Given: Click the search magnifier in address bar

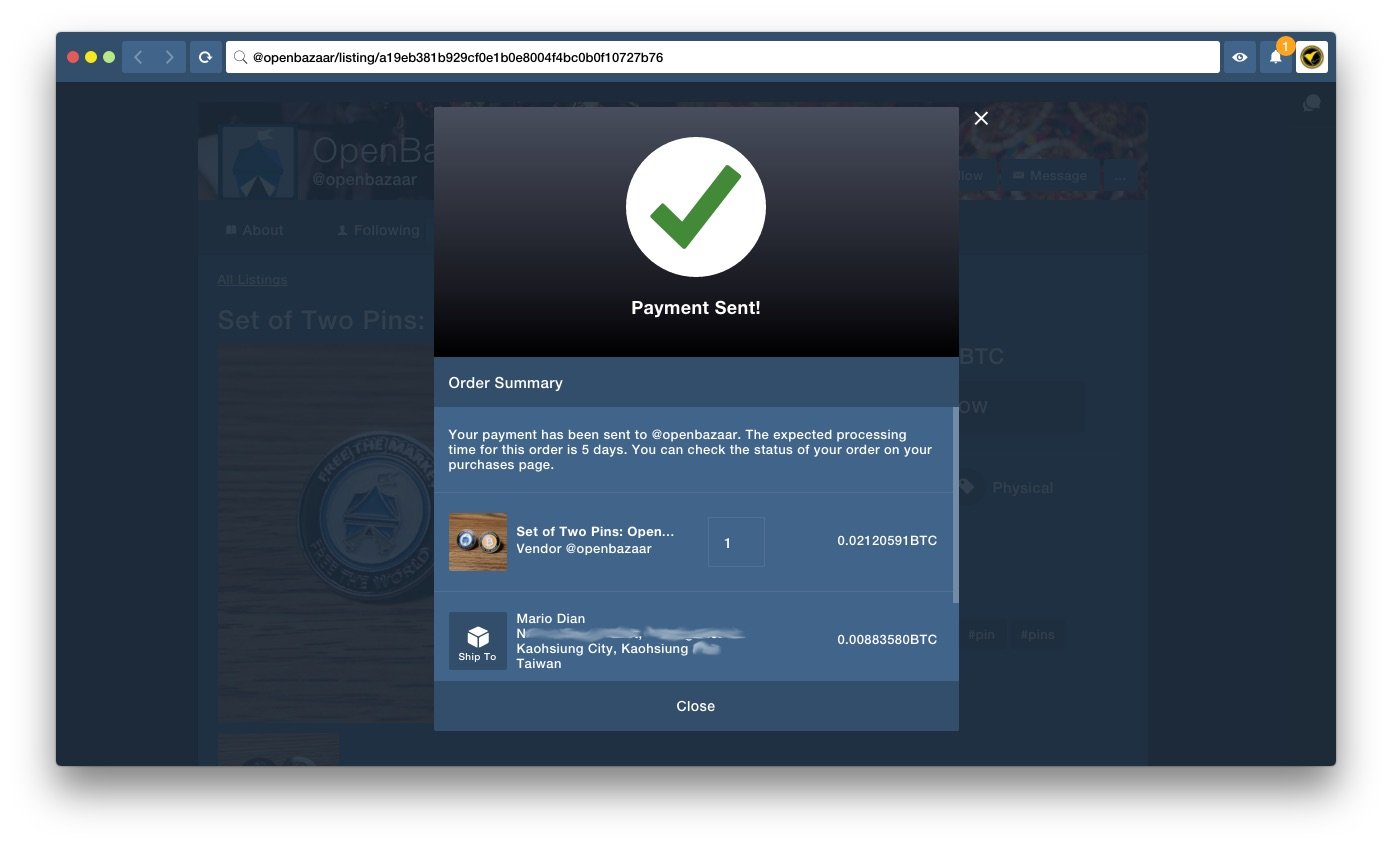Looking at the screenshot, I should (240, 58).
